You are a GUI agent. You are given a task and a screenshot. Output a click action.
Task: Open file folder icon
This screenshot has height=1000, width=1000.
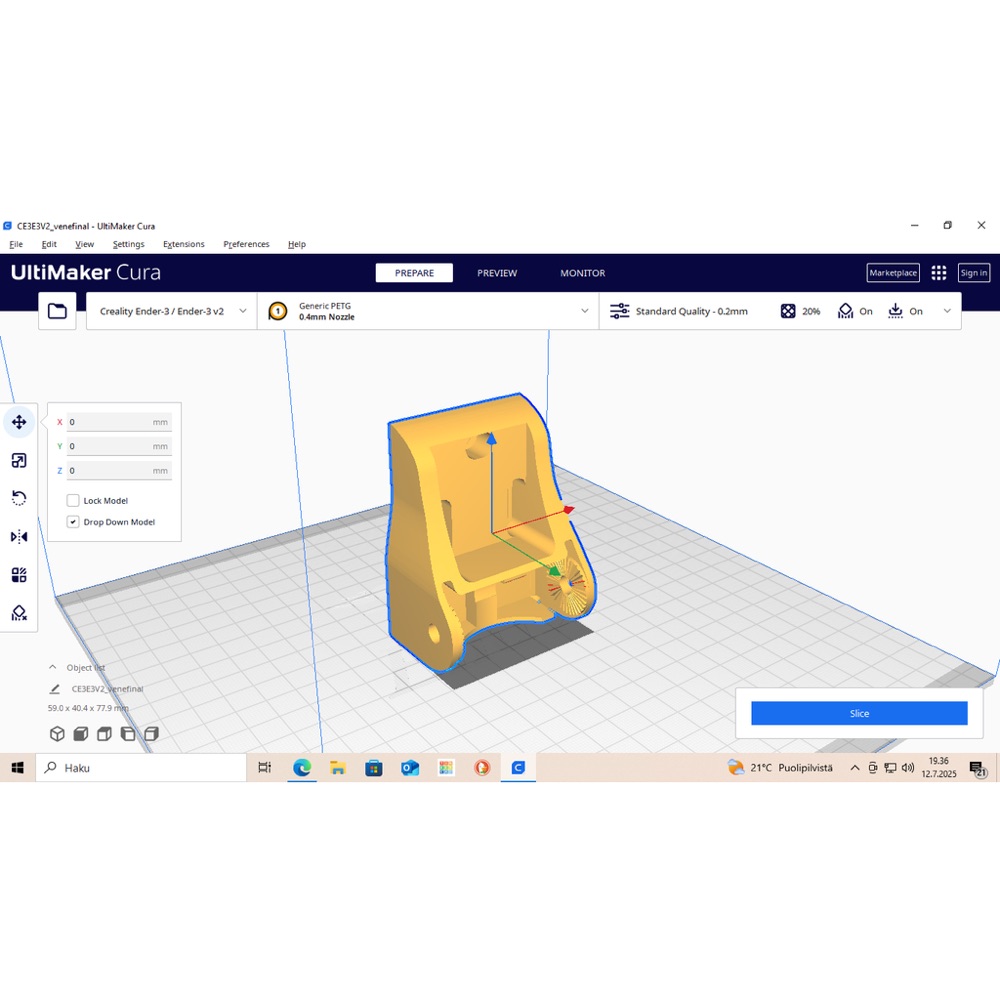tap(57, 311)
